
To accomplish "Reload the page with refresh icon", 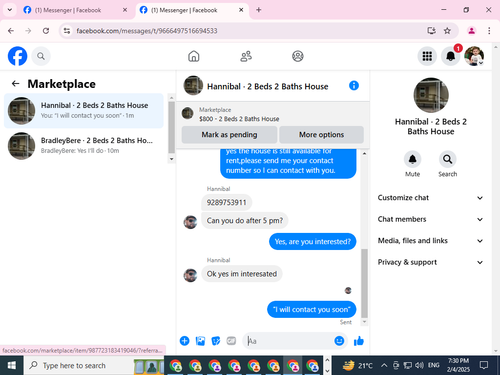I will tap(46, 31).
